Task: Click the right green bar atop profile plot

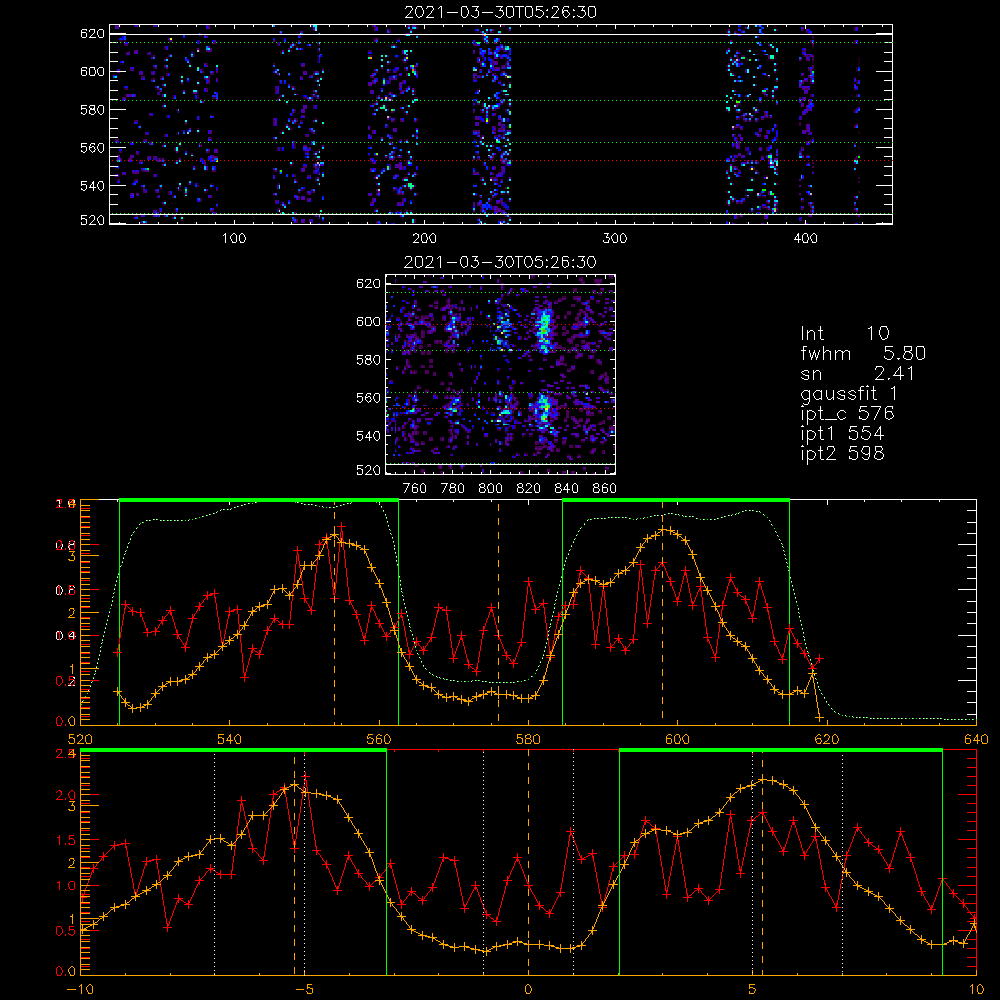Action: point(676,500)
